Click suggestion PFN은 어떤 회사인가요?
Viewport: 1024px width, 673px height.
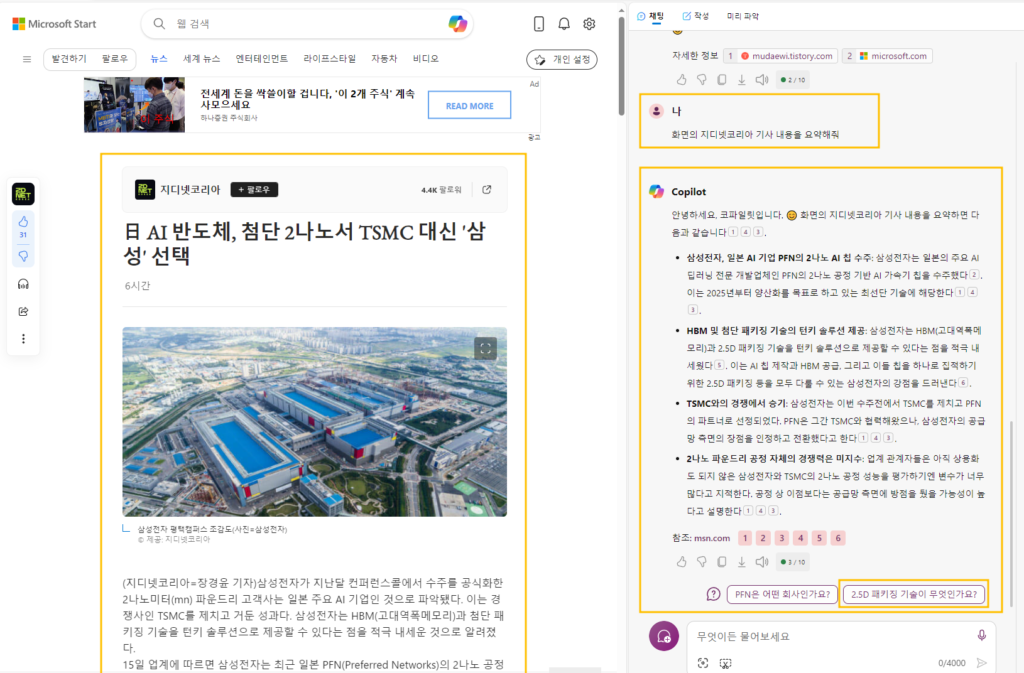tap(782, 594)
